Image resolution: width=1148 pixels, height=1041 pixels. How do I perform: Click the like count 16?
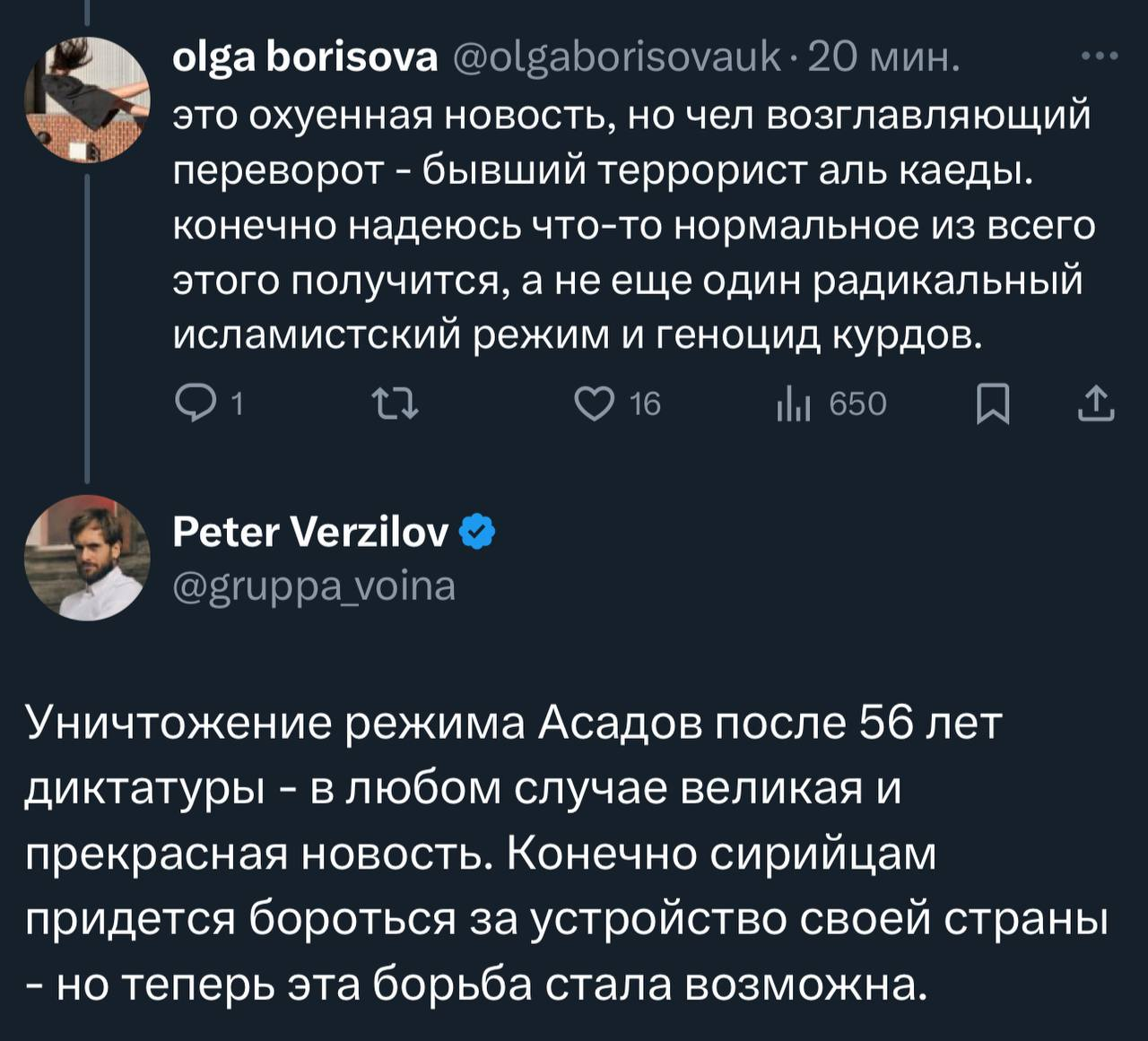(644, 406)
